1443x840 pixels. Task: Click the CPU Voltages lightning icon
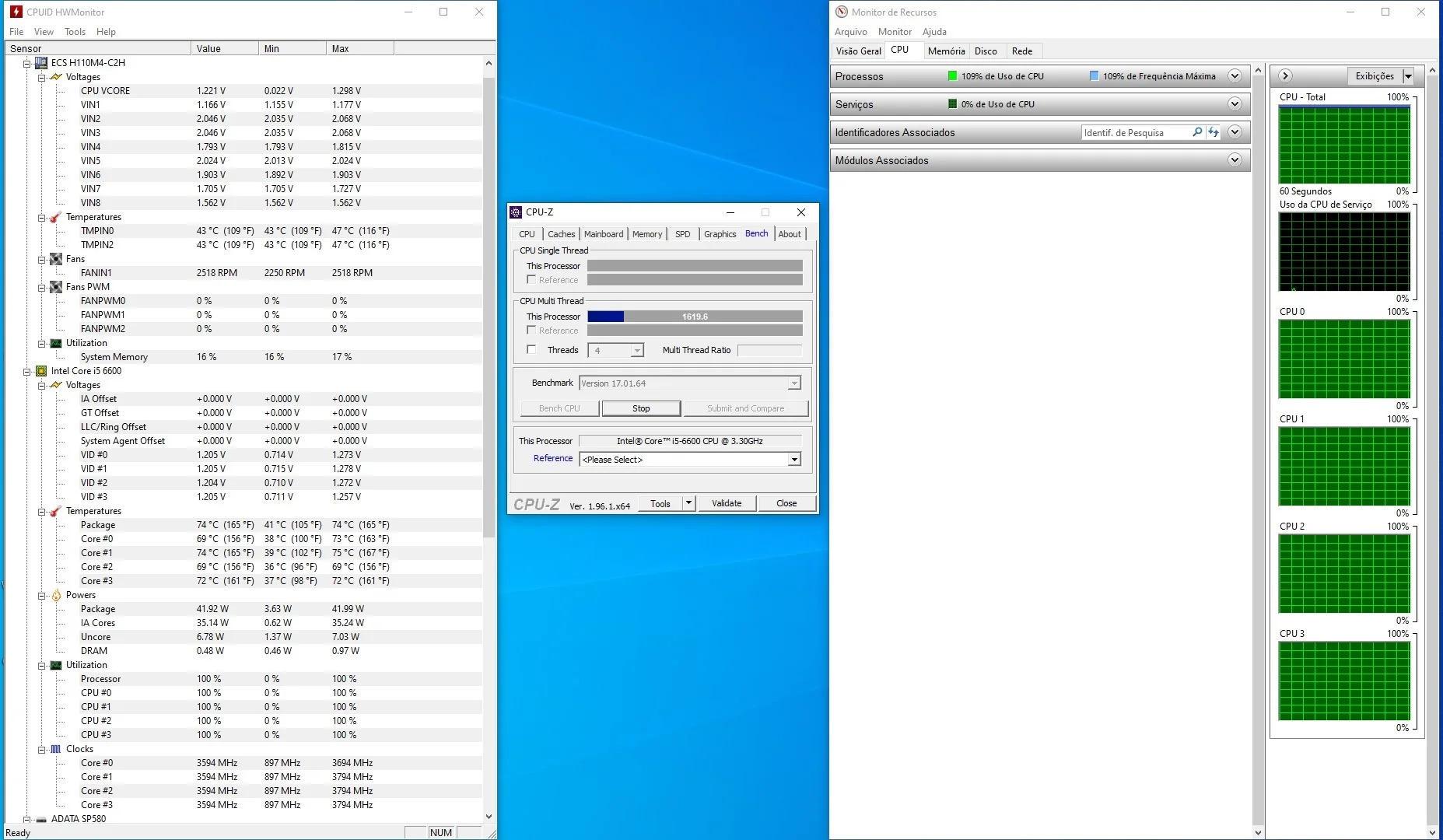pos(56,385)
